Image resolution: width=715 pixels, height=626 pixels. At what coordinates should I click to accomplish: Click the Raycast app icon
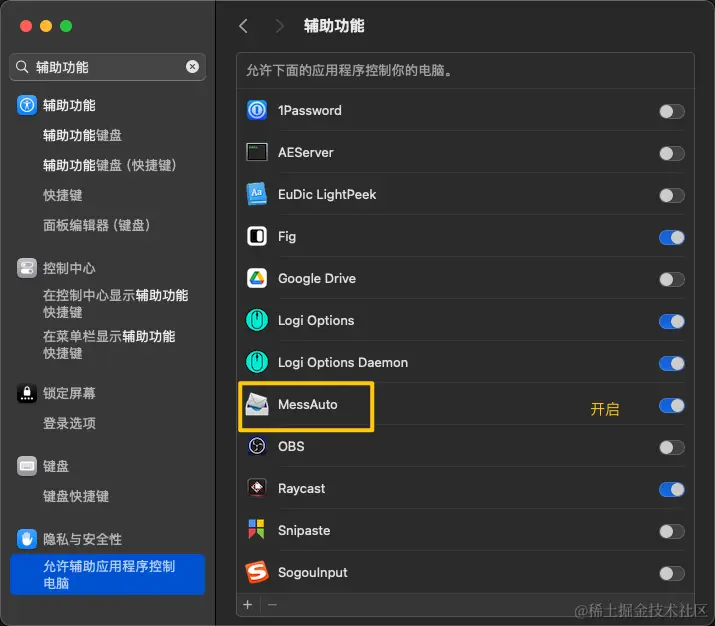tap(257, 488)
